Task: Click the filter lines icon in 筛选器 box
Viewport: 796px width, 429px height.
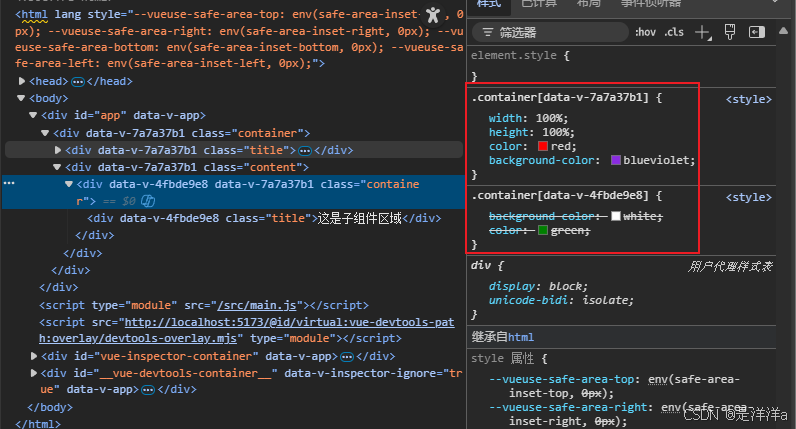Action: 488,32
